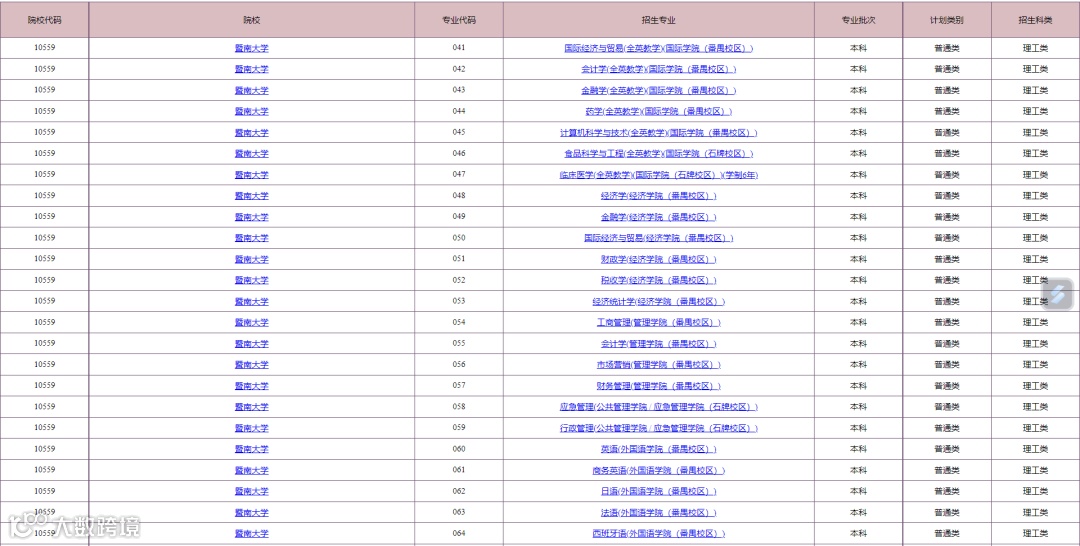Select major code cell 058
The height and width of the screenshot is (546, 1080).
click(459, 407)
